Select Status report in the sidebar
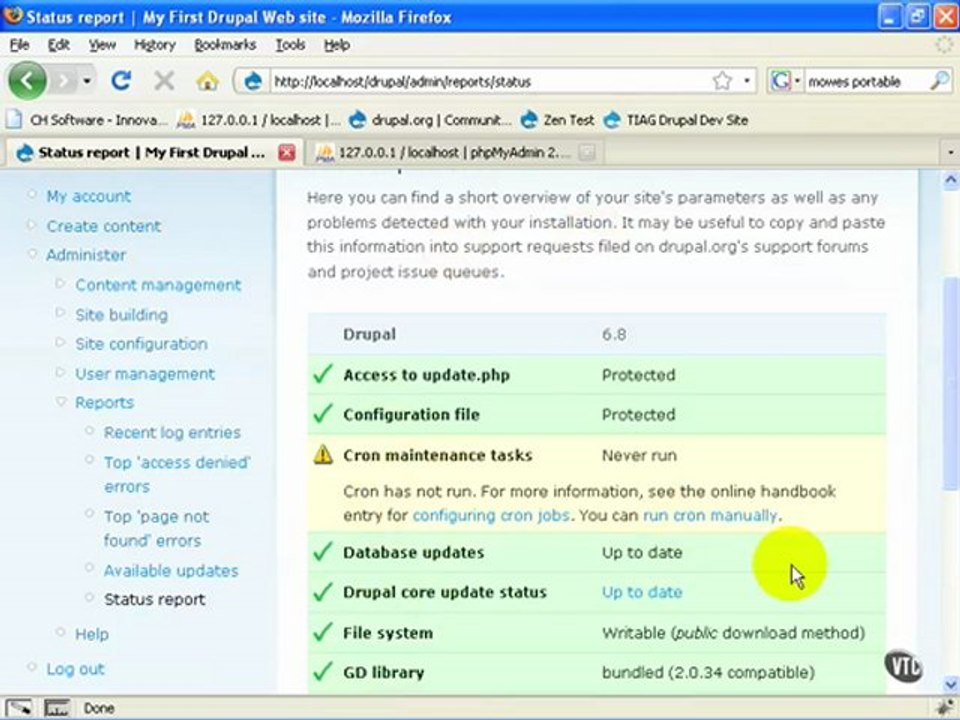The height and width of the screenshot is (720, 960). pyautogui.click(x=154, y=599)
